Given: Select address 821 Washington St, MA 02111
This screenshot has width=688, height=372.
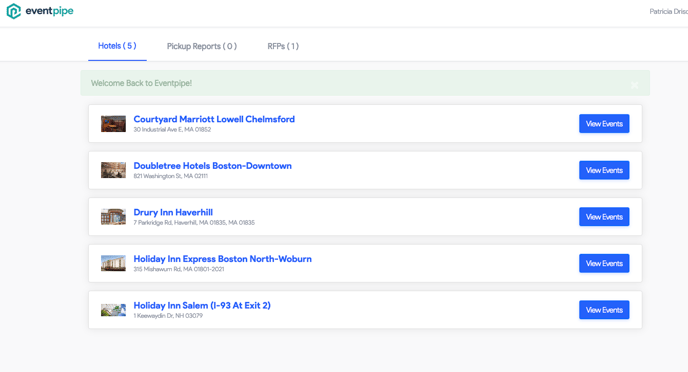Looking at the screenshot, I should point(171,176).
